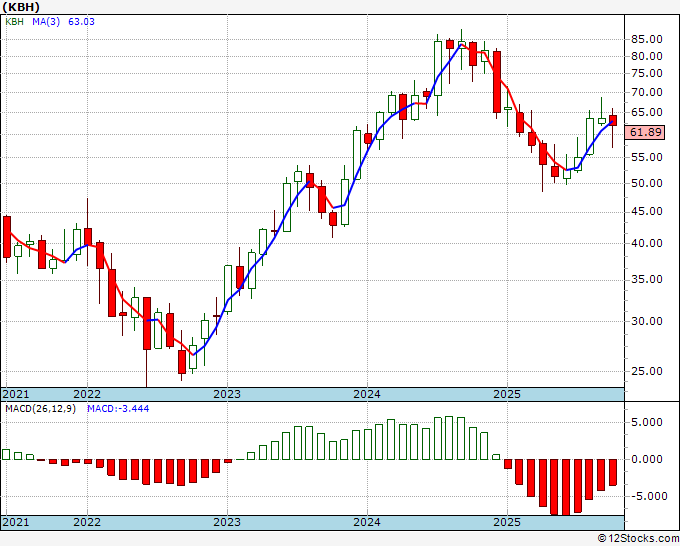Click the last red MACD histogram bar
This screenshot has width=680, height=546.
pos(612,472)
